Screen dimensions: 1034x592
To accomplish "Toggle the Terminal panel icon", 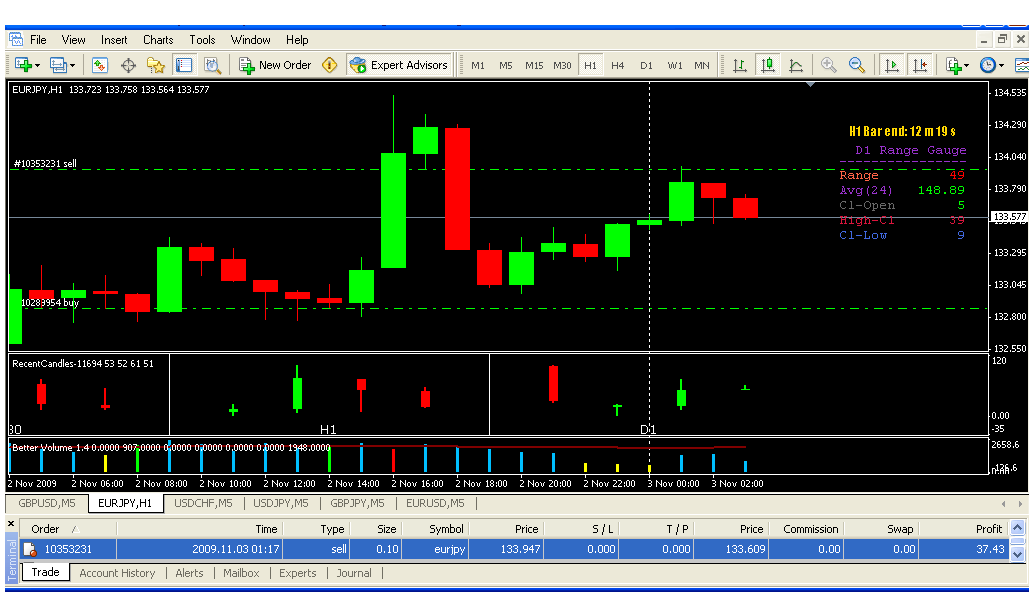I will (x=184, y=65).
